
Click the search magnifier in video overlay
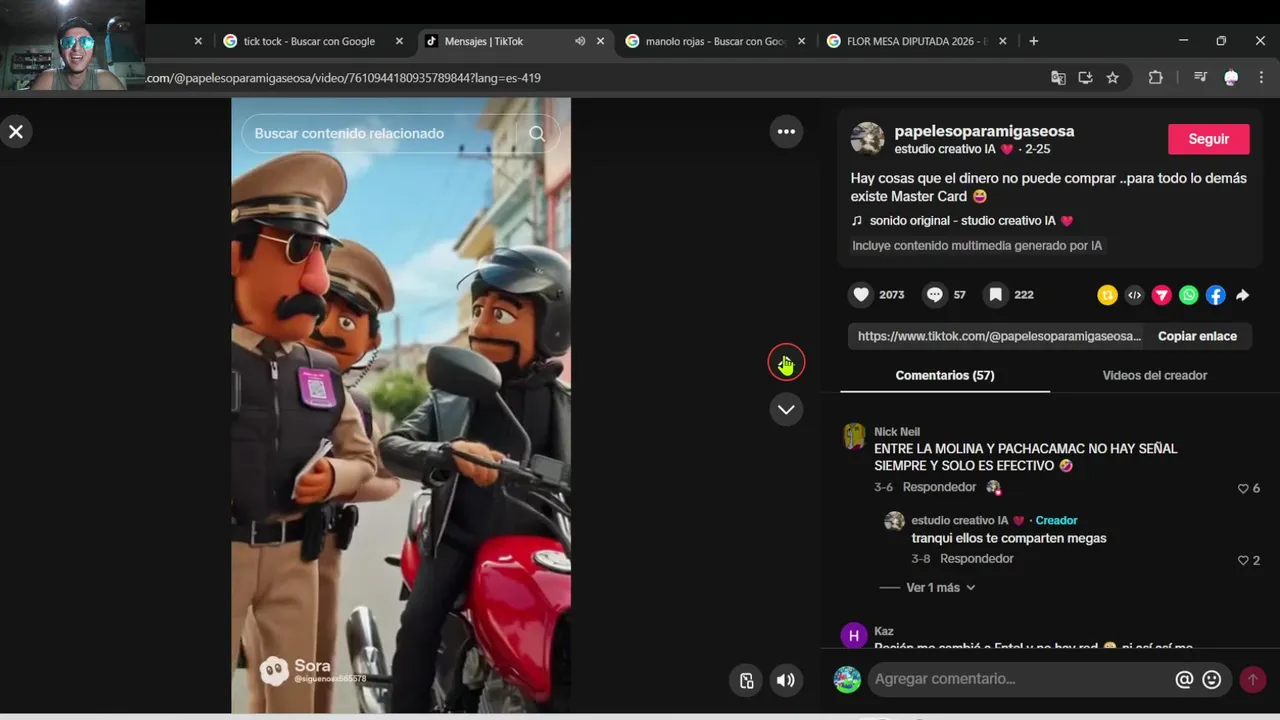(537, 134)
